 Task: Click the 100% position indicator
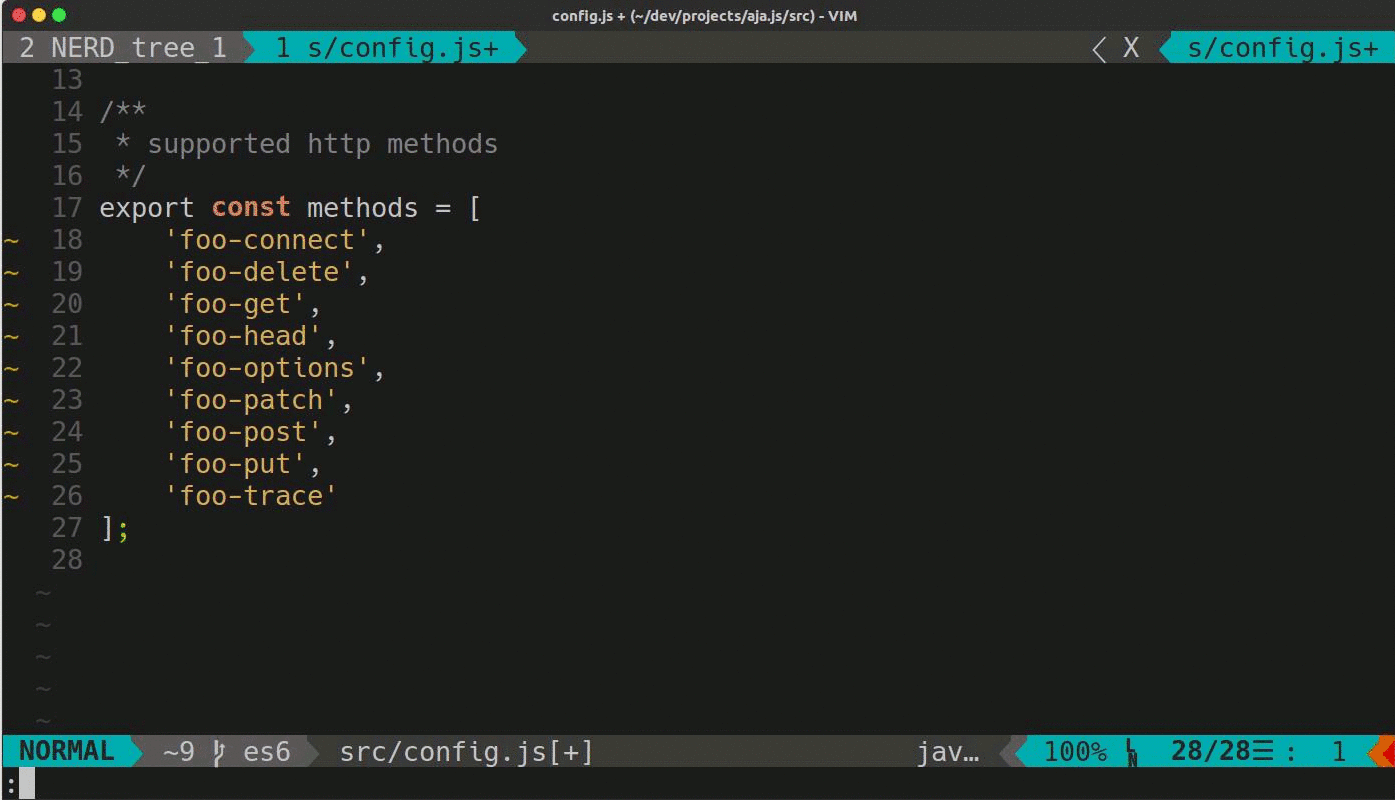1075,752
